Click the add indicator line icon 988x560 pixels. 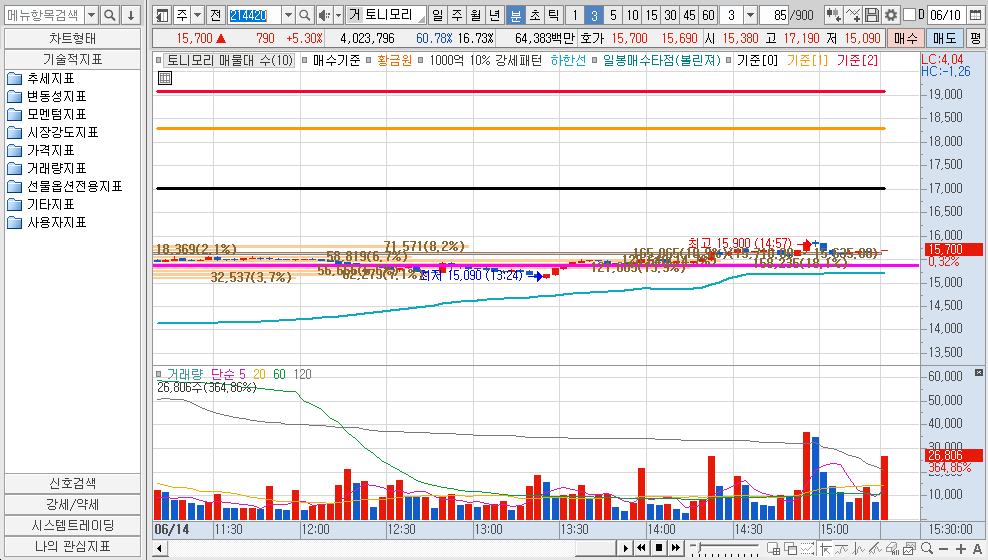853,15
